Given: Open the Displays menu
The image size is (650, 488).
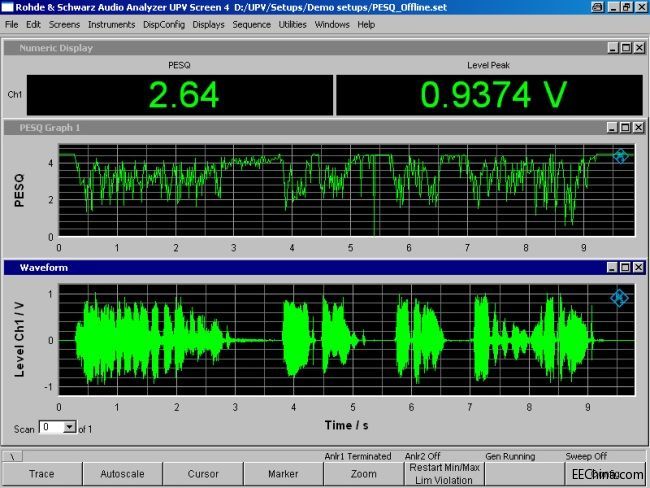Looking at the screenshot, I should [x=208, y=25].
